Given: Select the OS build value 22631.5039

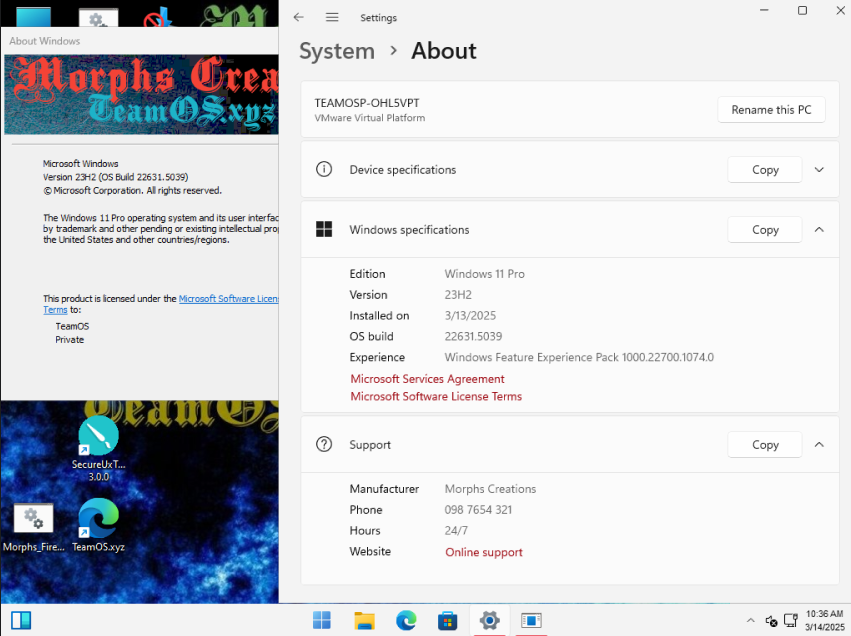Looking at the screenshot, I should click(473, 336).
